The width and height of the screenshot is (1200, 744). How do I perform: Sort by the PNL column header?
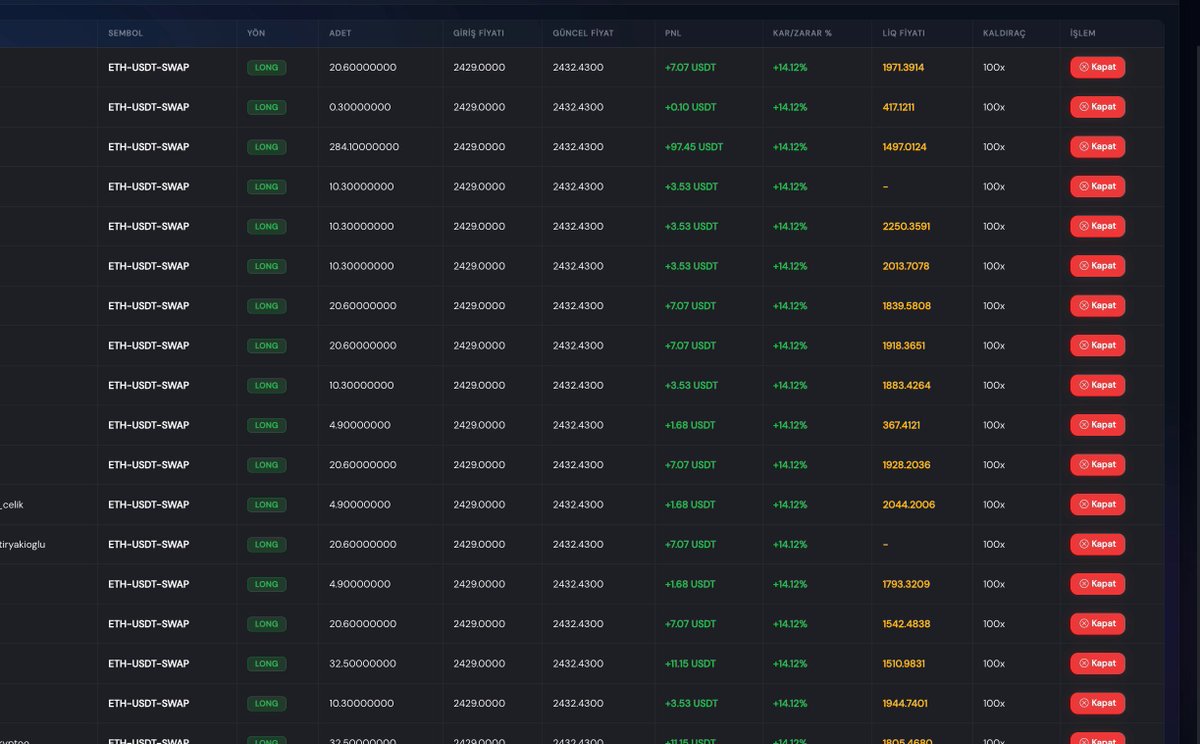(673, 33)
